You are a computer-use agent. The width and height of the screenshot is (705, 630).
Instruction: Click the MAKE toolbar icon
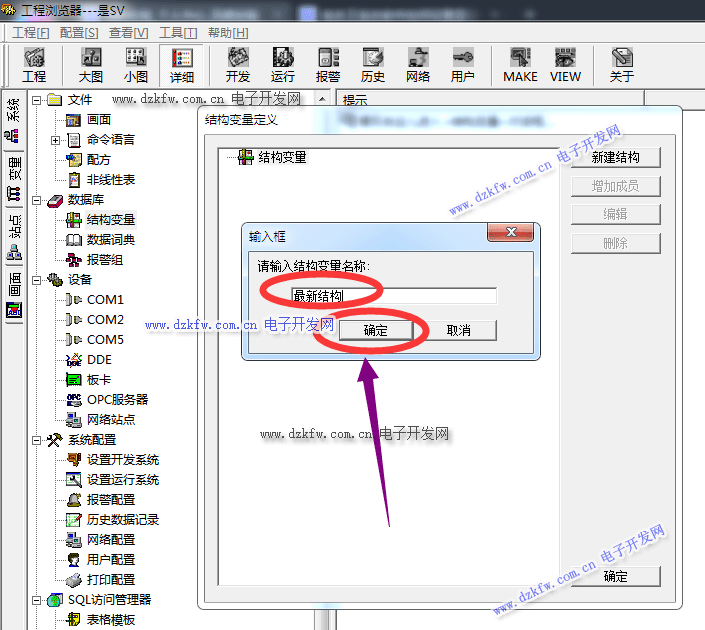click(520, 64)
